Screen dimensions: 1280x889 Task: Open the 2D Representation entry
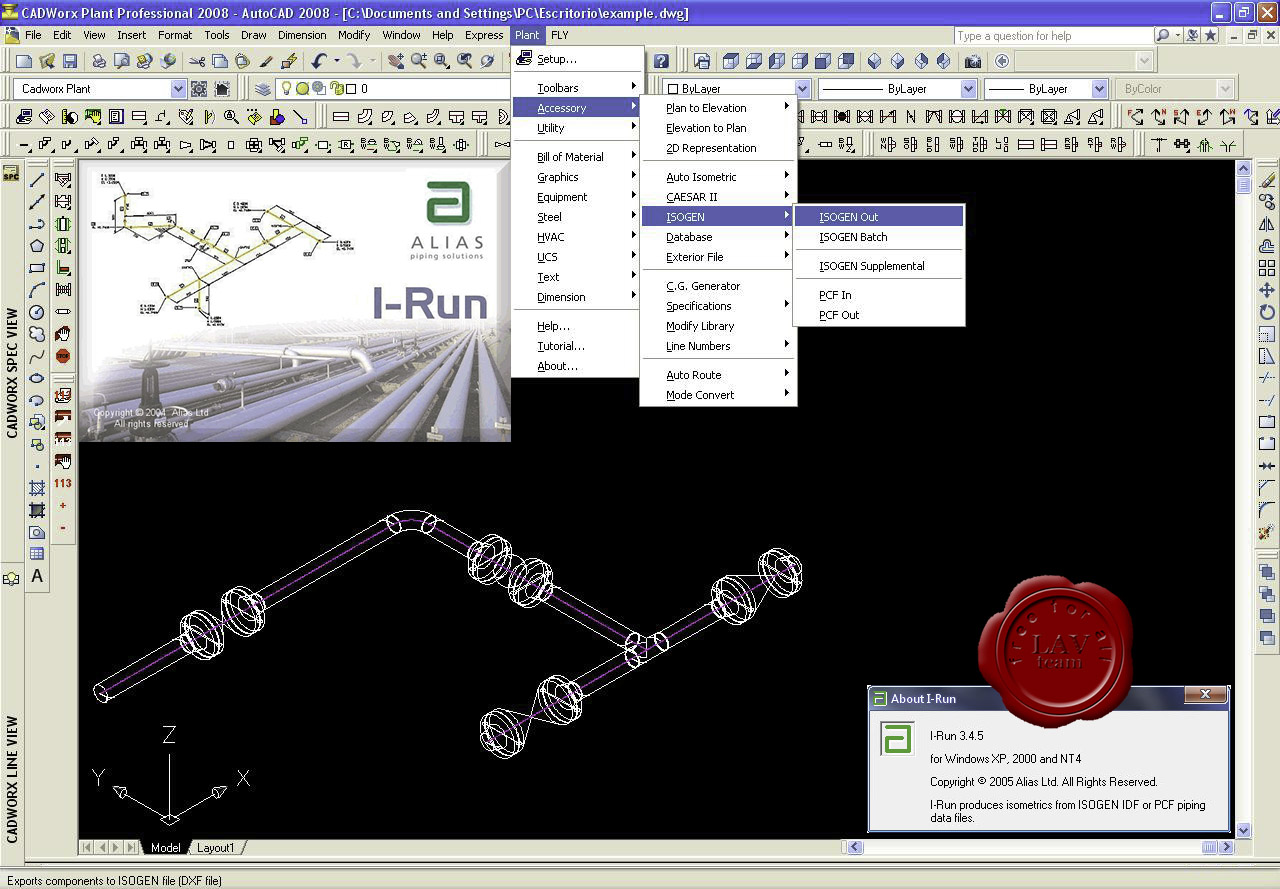click(718, 148)
